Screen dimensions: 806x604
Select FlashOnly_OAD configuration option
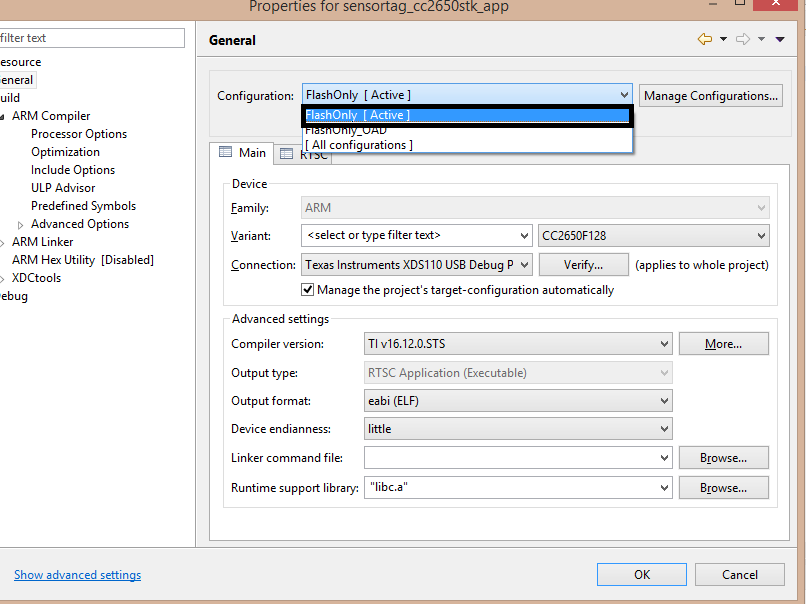tap(346, 130)
